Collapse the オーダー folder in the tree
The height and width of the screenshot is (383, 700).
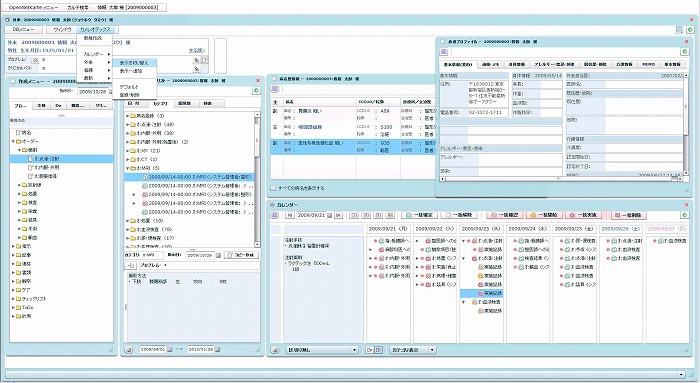[x=13, y=142]
